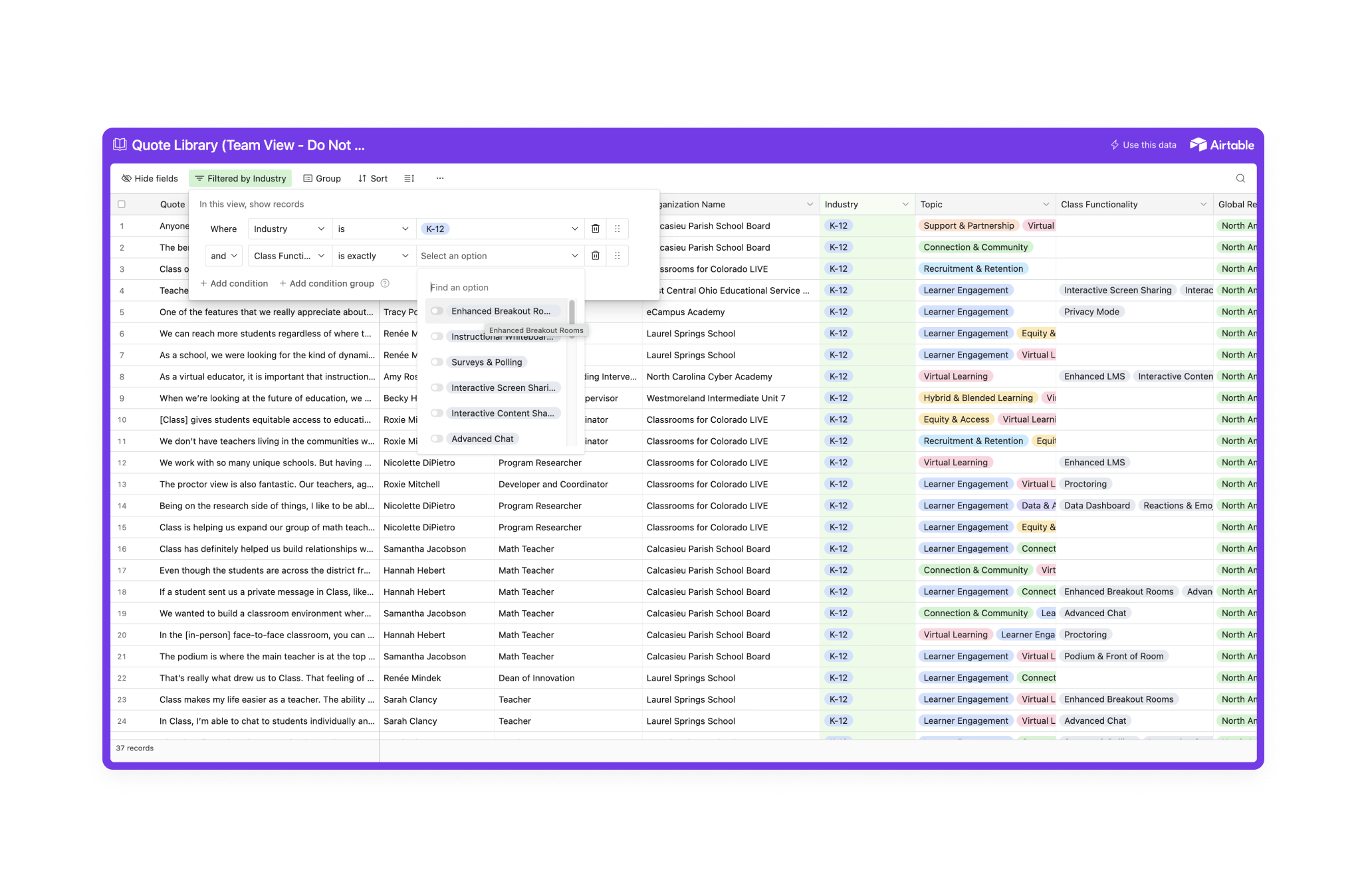Expand the 'and' conjunction dropdown
Image resolution: width=1368 pixels, height=896 pixels.
[224, 256]
